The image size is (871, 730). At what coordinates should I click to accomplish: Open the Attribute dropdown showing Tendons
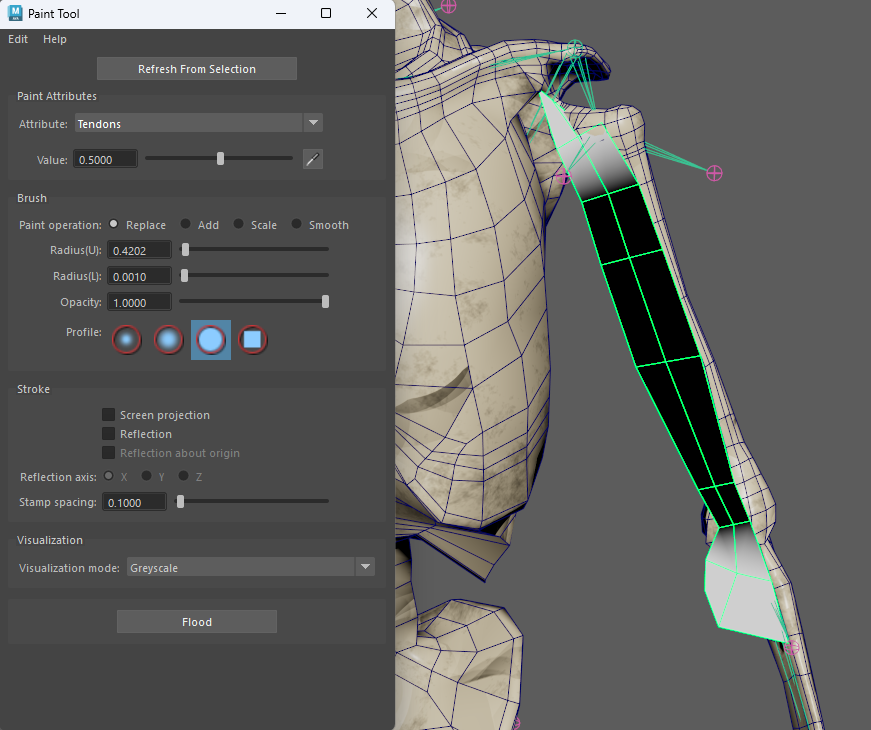188,123
